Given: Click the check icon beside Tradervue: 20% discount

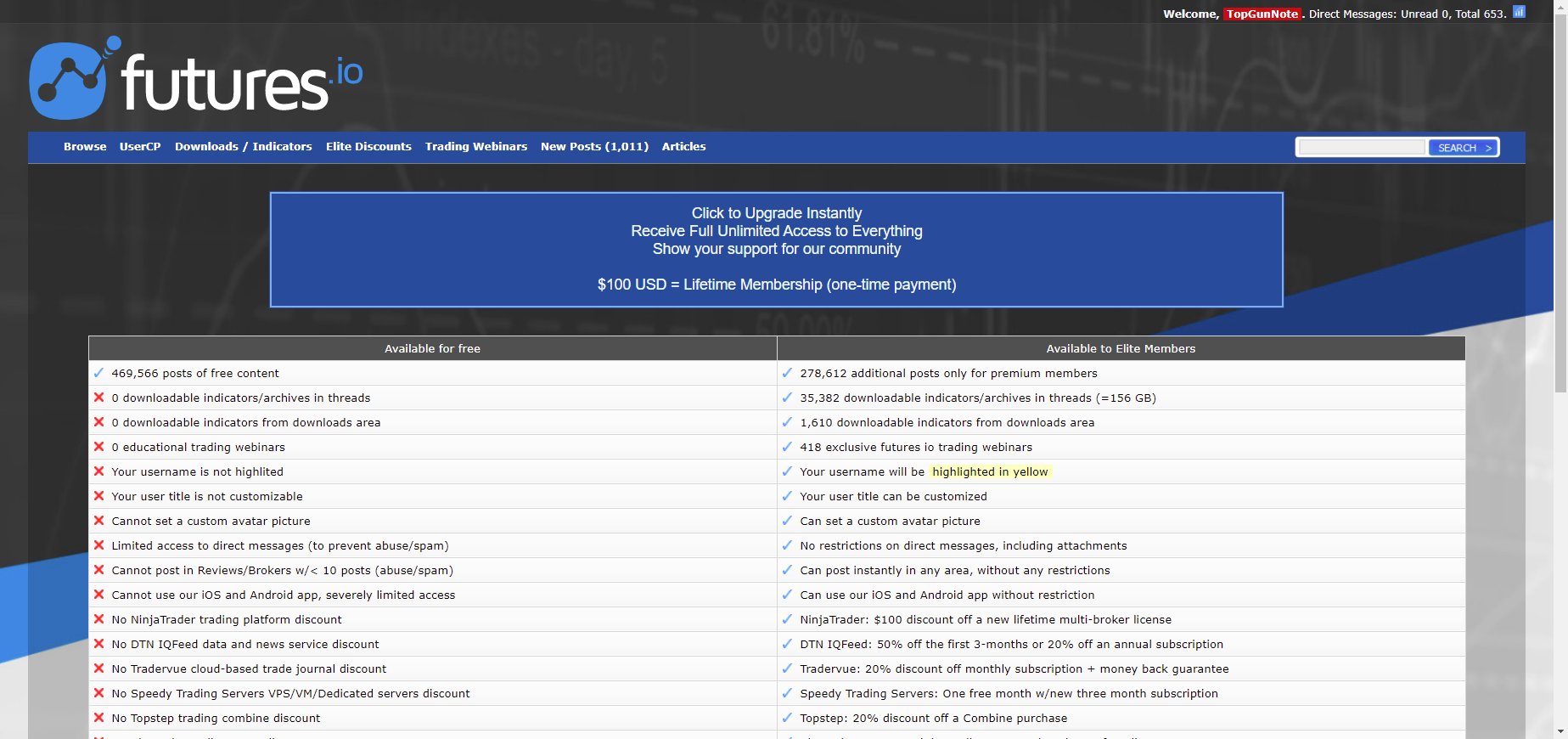Looking at the screenshot, I should tap(787, 668).
